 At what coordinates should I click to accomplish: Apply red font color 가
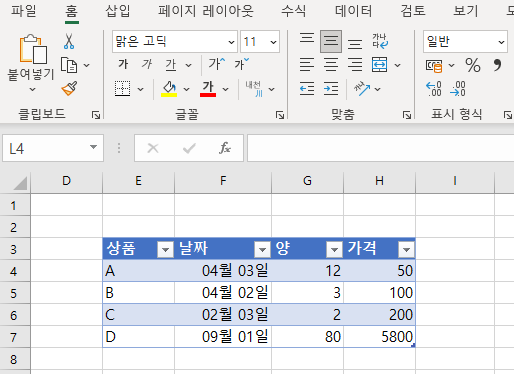tap(208, 89)
